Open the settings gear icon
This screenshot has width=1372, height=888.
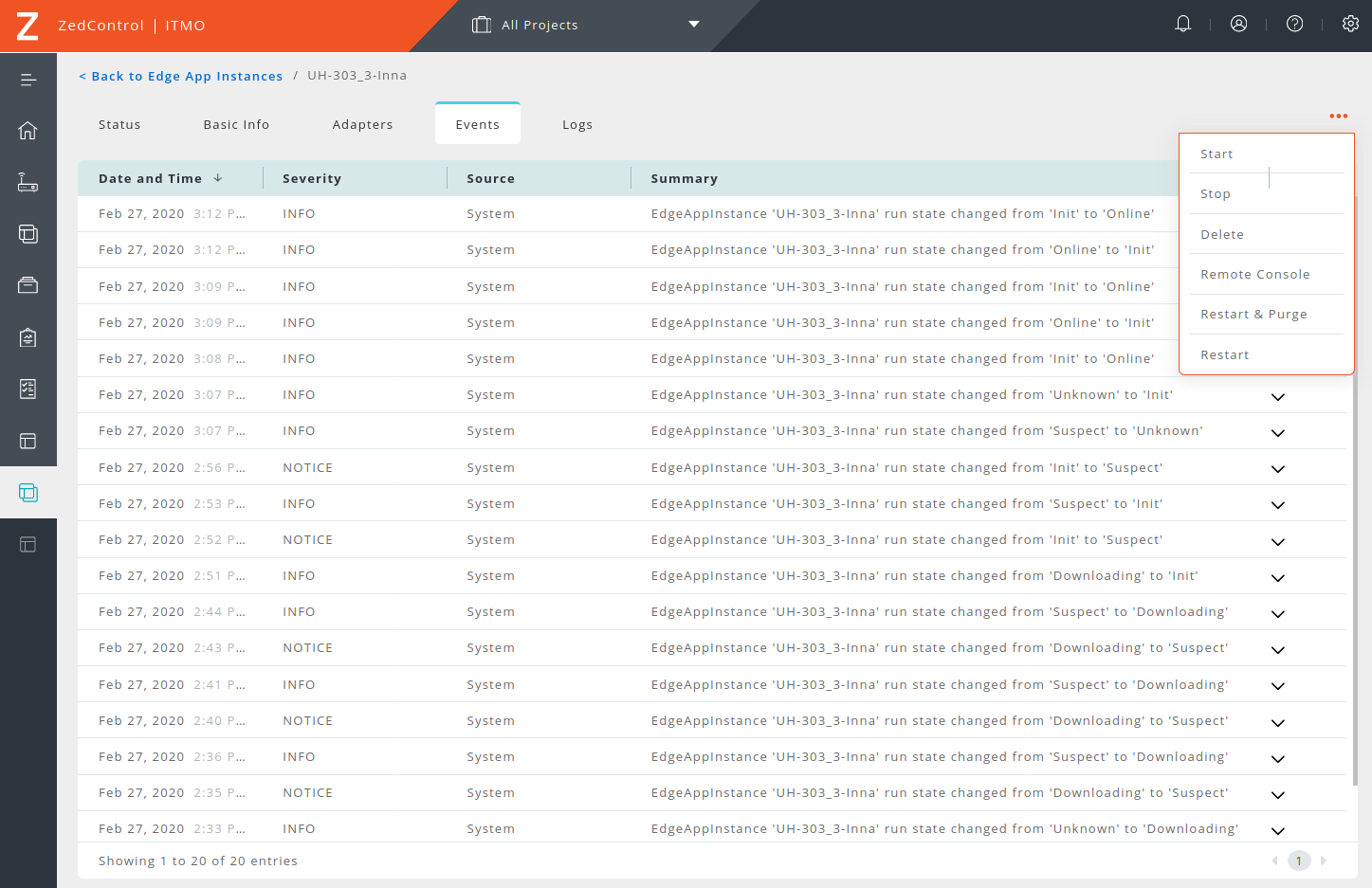[x=1350, y=24]
